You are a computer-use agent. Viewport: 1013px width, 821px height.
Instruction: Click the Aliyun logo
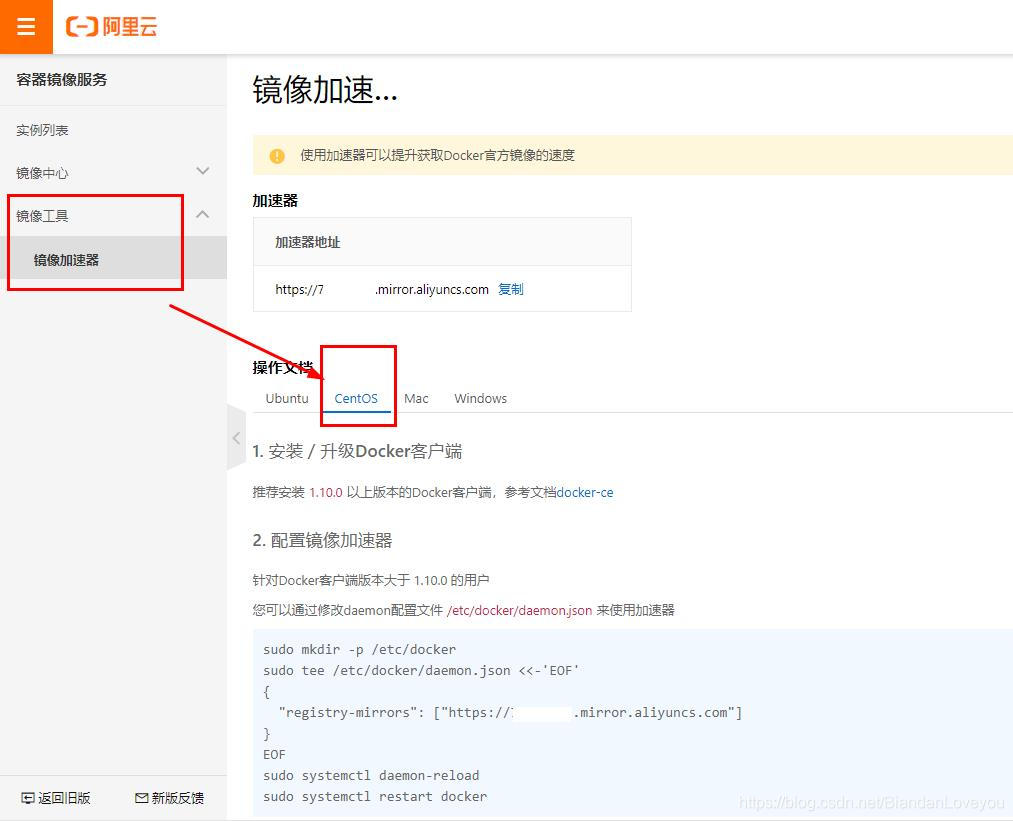pos(111,26)
